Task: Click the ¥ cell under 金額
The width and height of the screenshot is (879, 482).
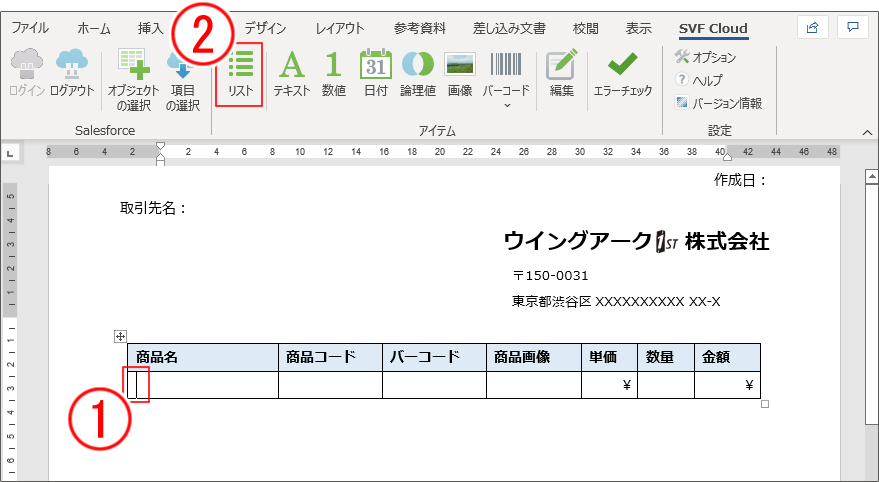Action: click(728, 385)
